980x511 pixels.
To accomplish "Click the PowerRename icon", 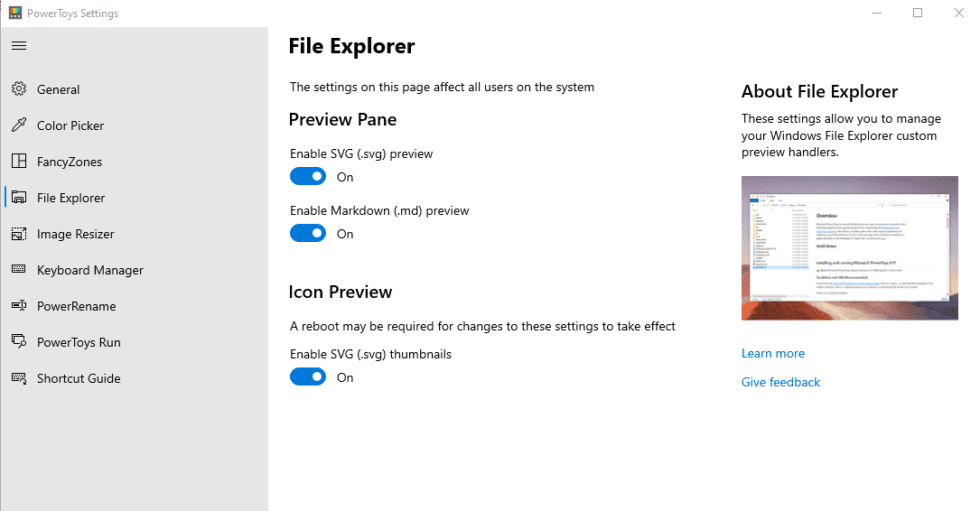I will coord(19,305).
